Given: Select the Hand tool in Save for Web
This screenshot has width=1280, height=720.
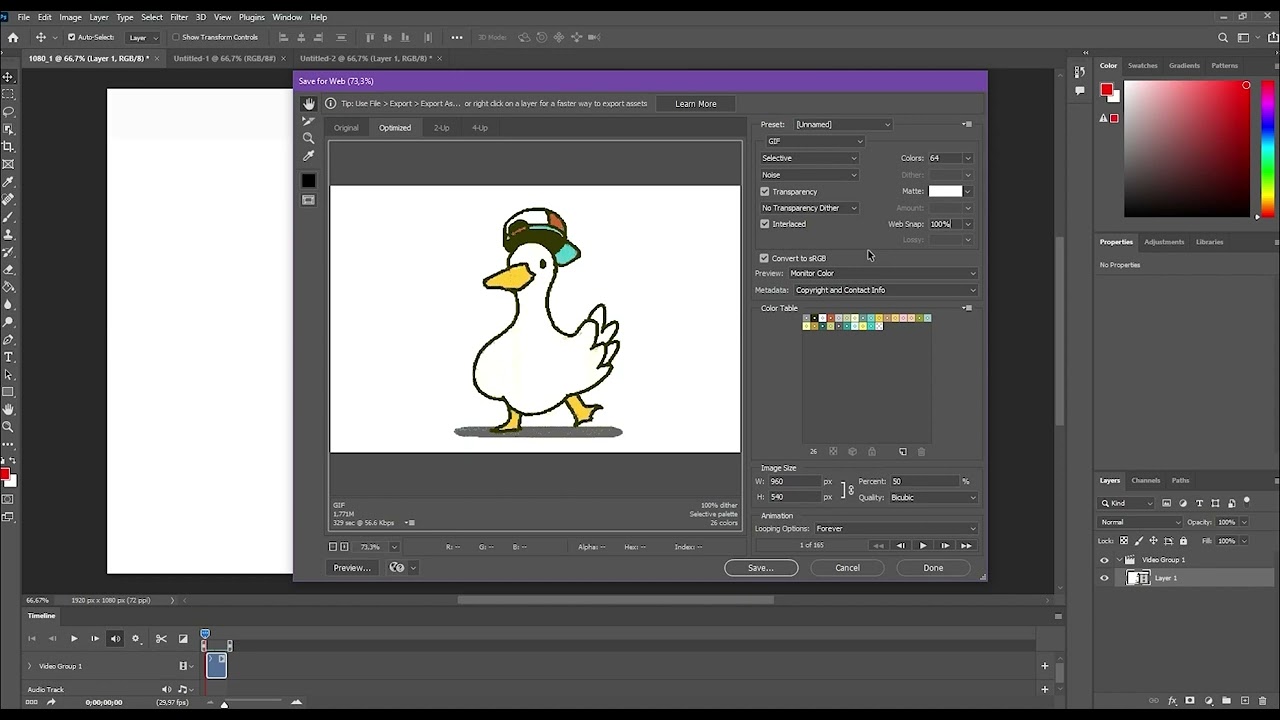Looking at the screenshot, I should point(309,104).
